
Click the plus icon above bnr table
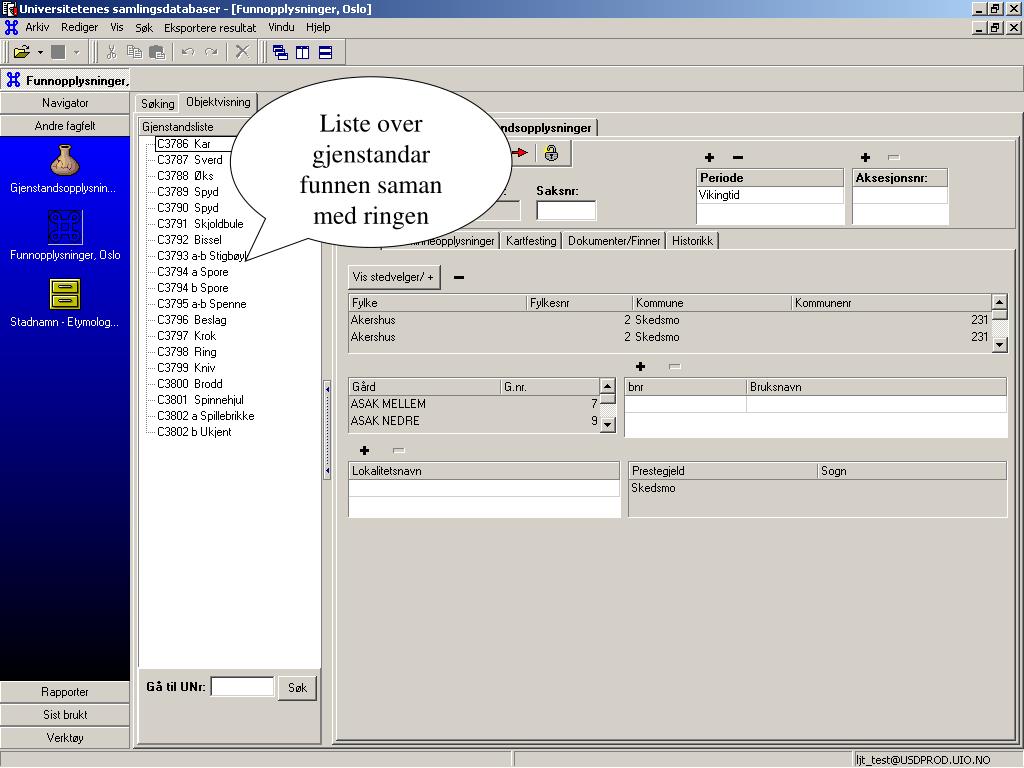640,367
